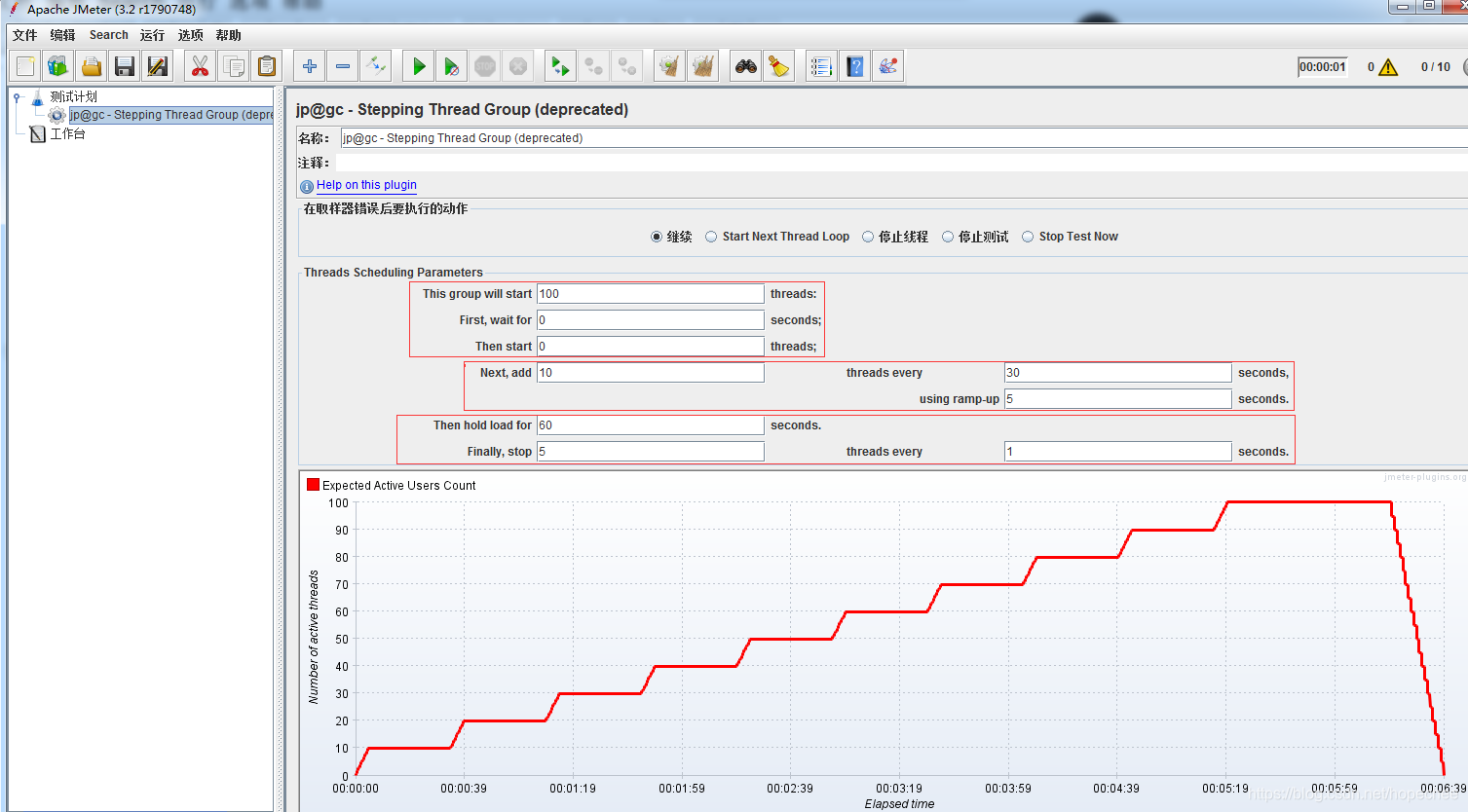1468x812 pixels.
Task: Collapse the 测试计划 tree node handle
Action: pyautogui.click(x=17, y=96)
